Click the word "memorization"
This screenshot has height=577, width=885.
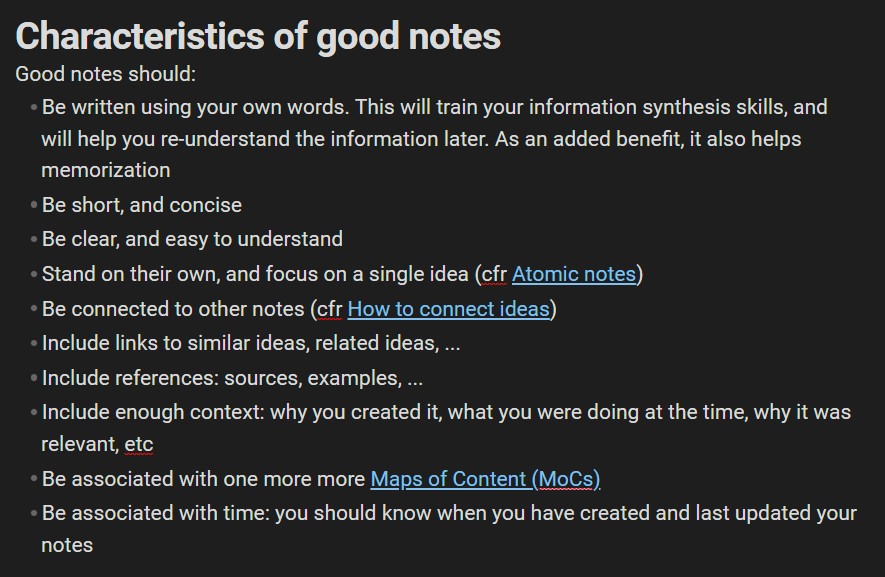(106, 170)
